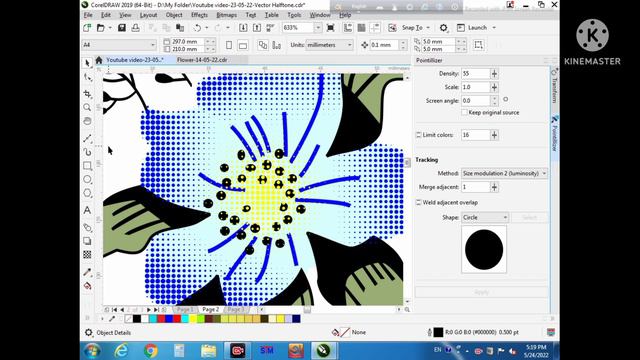
Task: Click the Density value field
Action: [476, 73]
